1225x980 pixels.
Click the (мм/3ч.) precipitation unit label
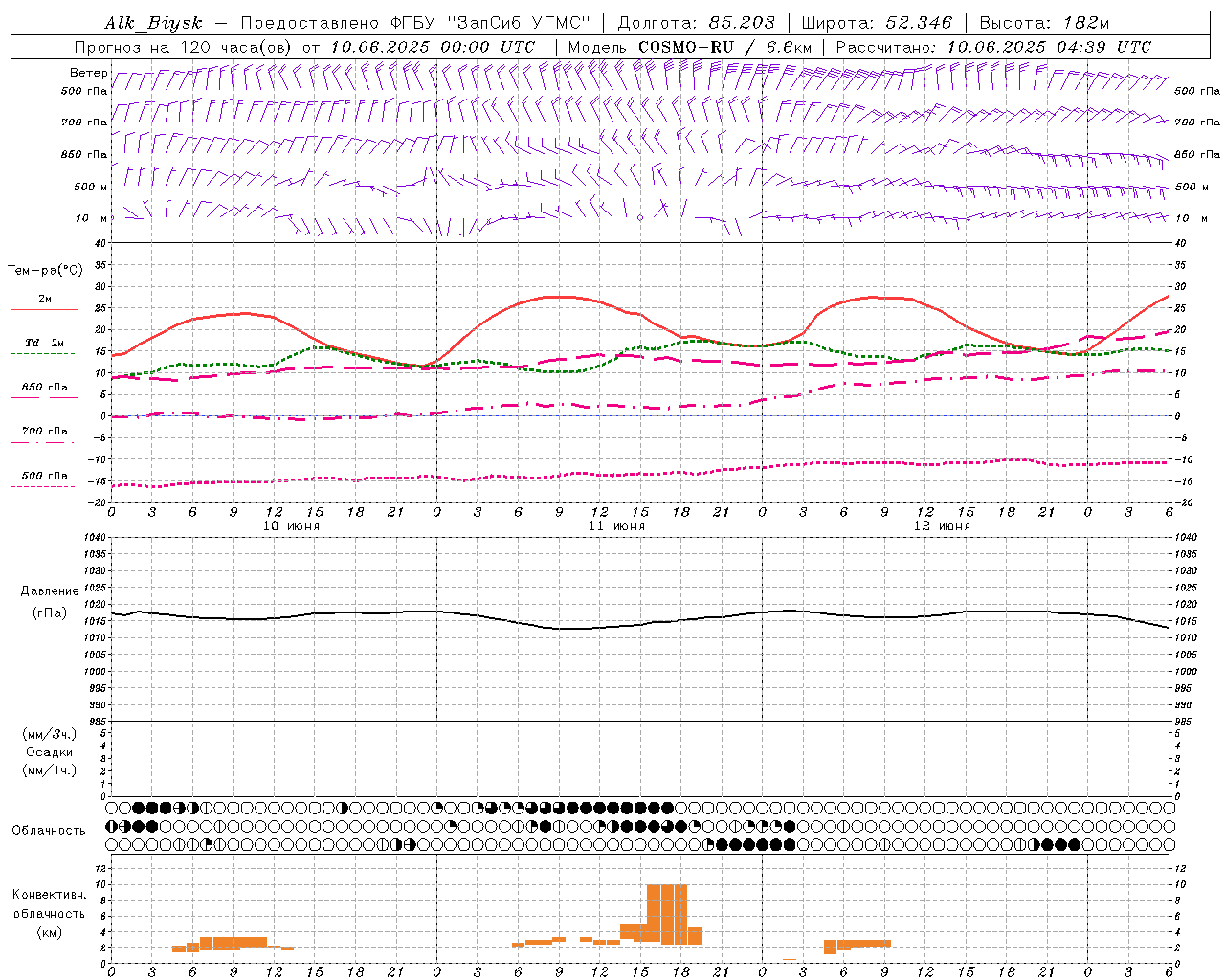coord(50,734)
